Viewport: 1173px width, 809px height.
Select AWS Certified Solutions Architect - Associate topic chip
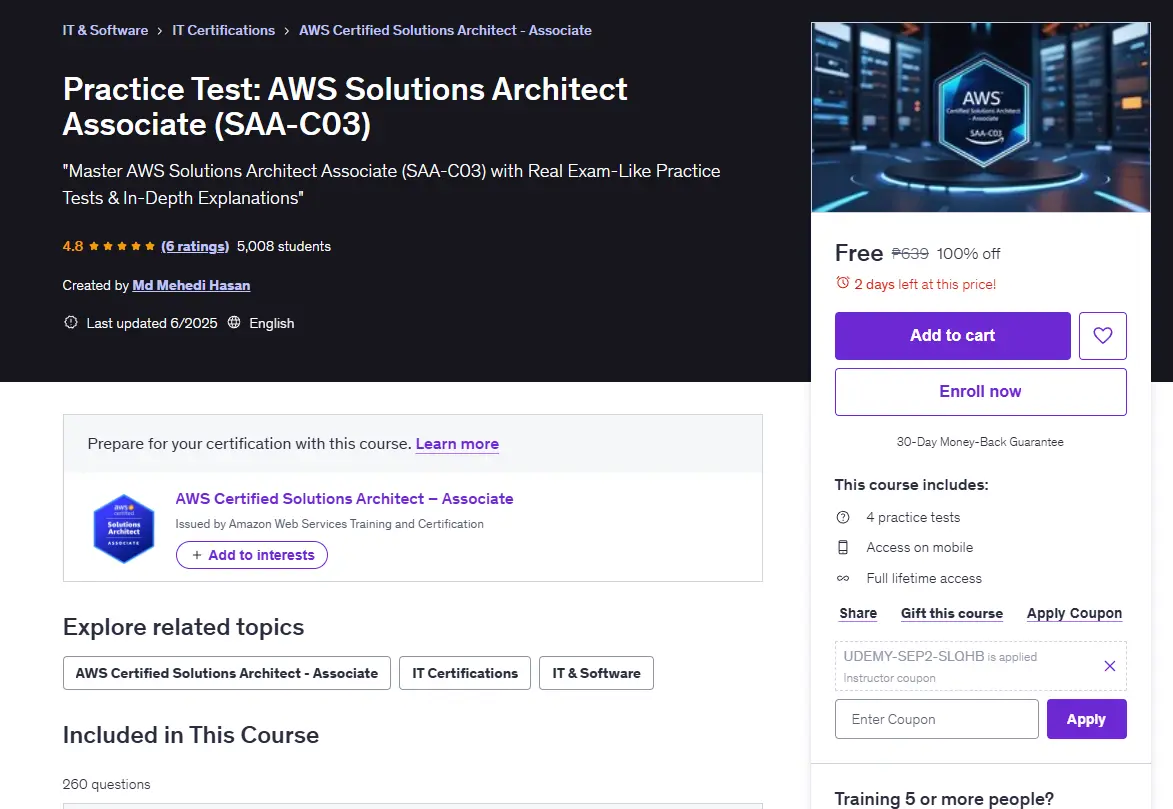[x=227, y=673]
